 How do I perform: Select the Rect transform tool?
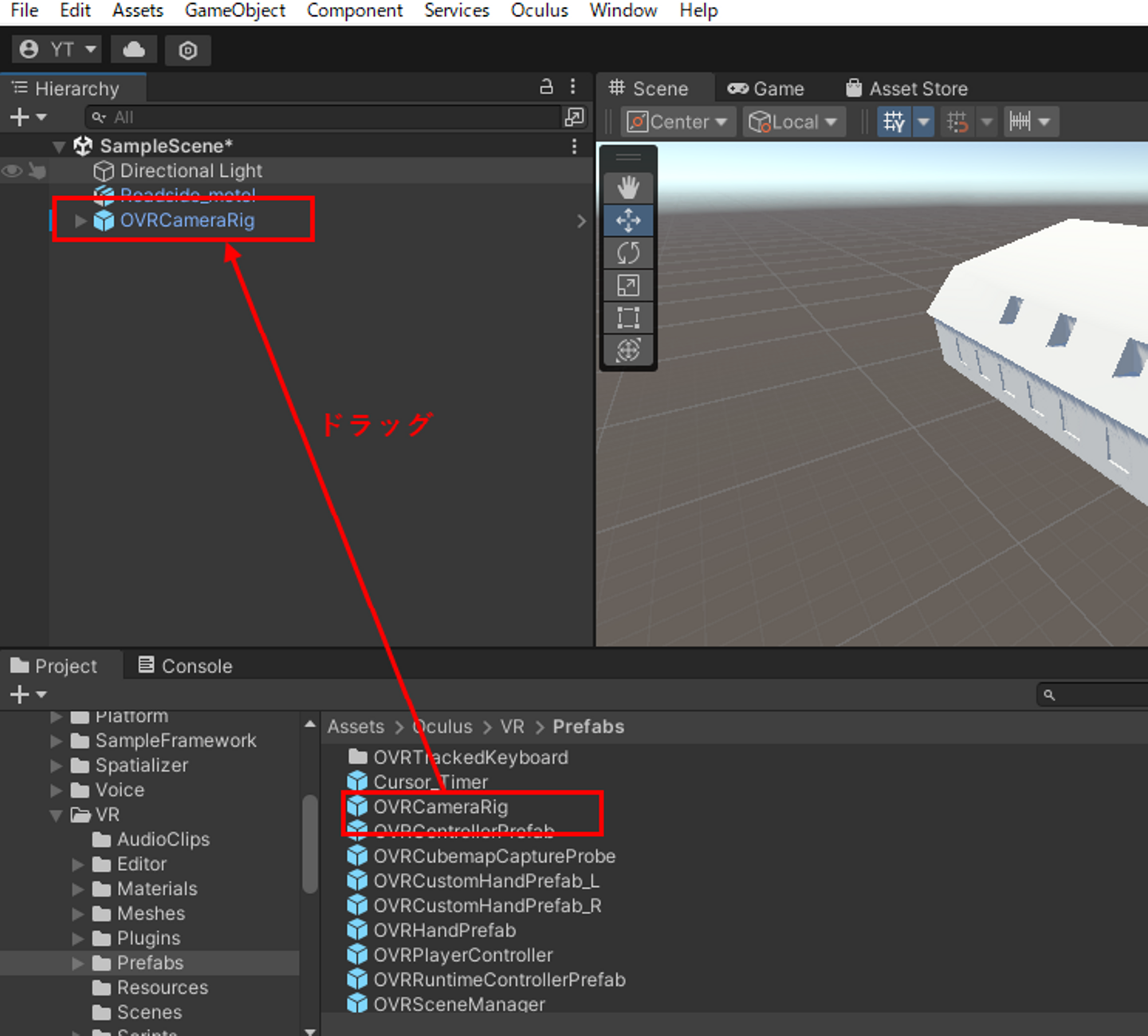[628, 318]
